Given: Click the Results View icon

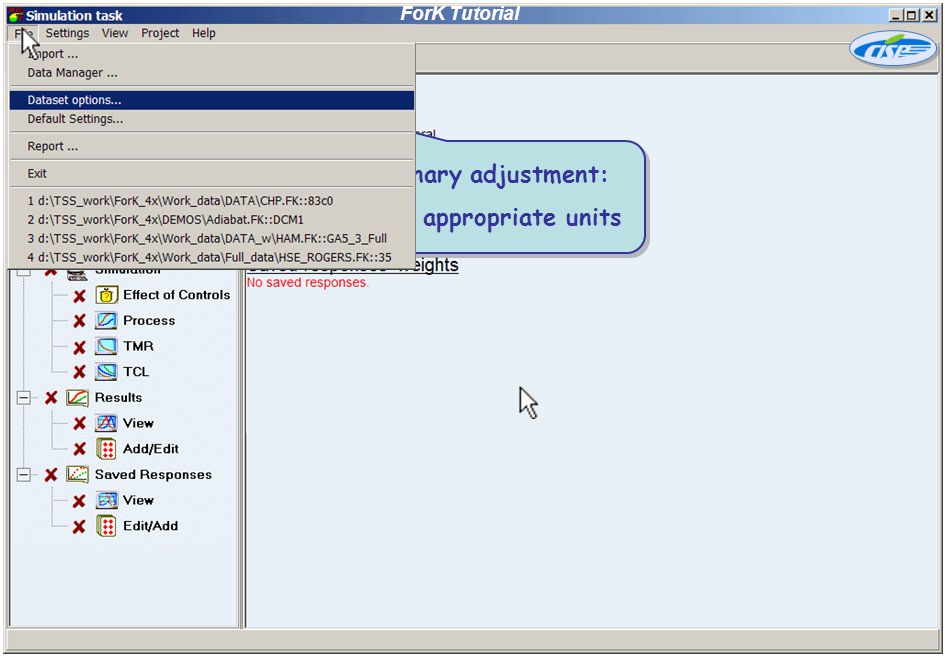Looking at the screenshot, I should [107, 423].
